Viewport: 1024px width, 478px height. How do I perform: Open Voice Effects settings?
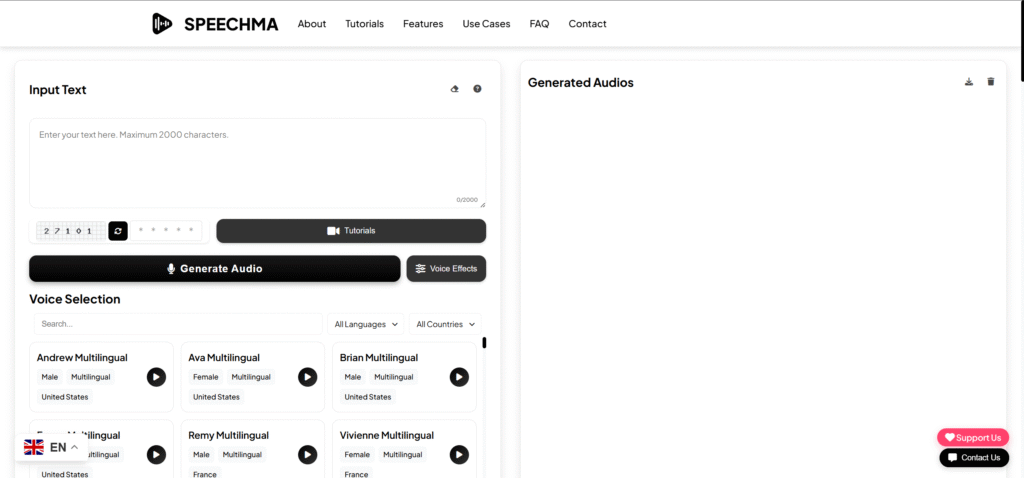[x=446, y=268]
